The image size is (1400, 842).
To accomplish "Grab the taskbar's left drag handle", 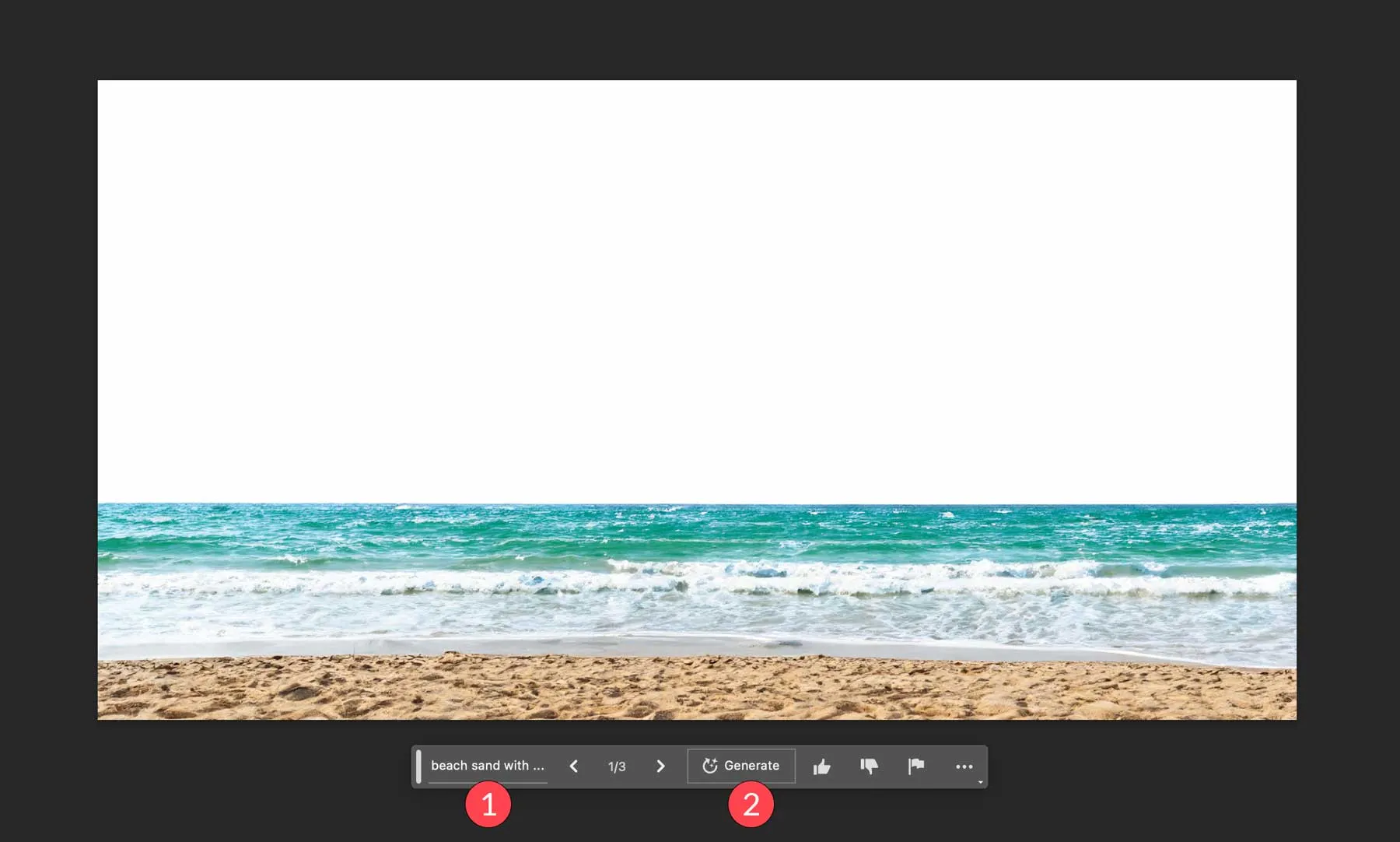I will pos(418,767).
